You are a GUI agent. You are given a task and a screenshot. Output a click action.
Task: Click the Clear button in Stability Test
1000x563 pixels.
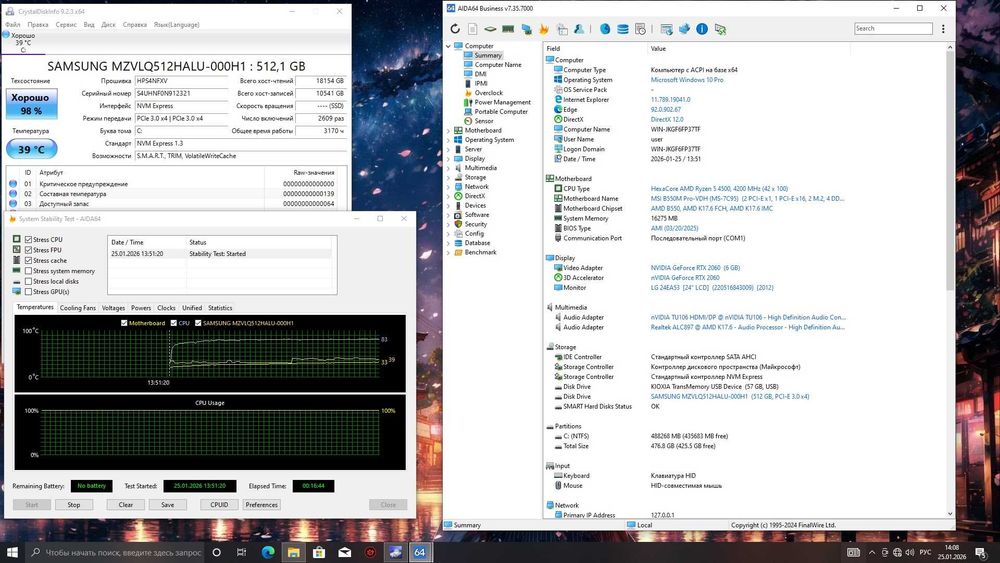coord(126,504)
